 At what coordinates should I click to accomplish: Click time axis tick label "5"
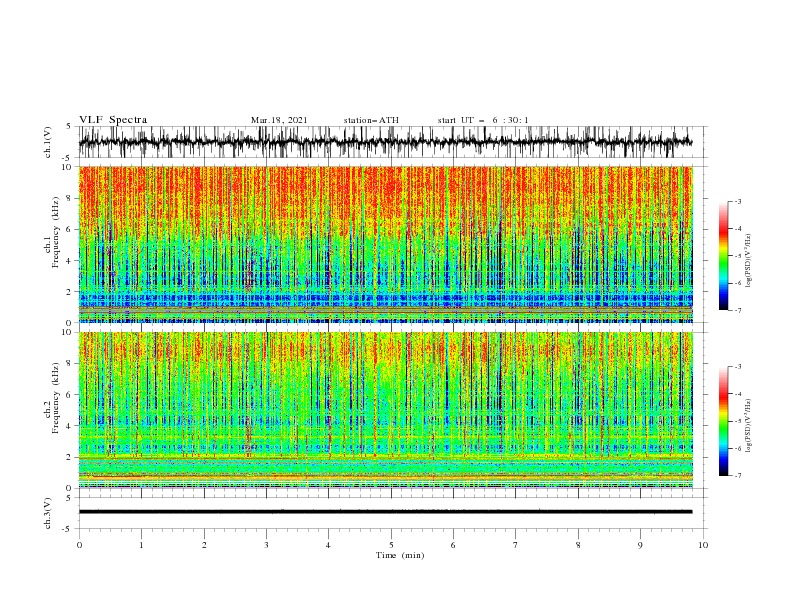pos(391,545)
